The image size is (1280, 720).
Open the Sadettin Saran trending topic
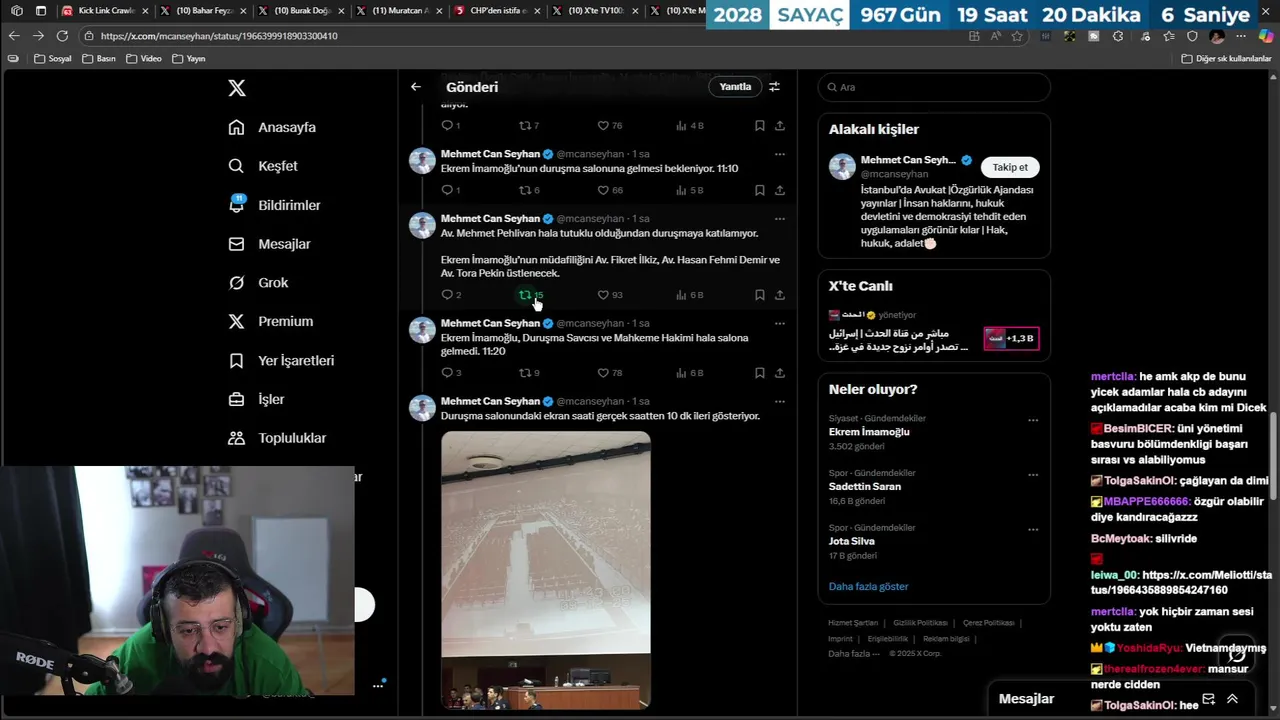pyautogui.click(x=865, y=486)
